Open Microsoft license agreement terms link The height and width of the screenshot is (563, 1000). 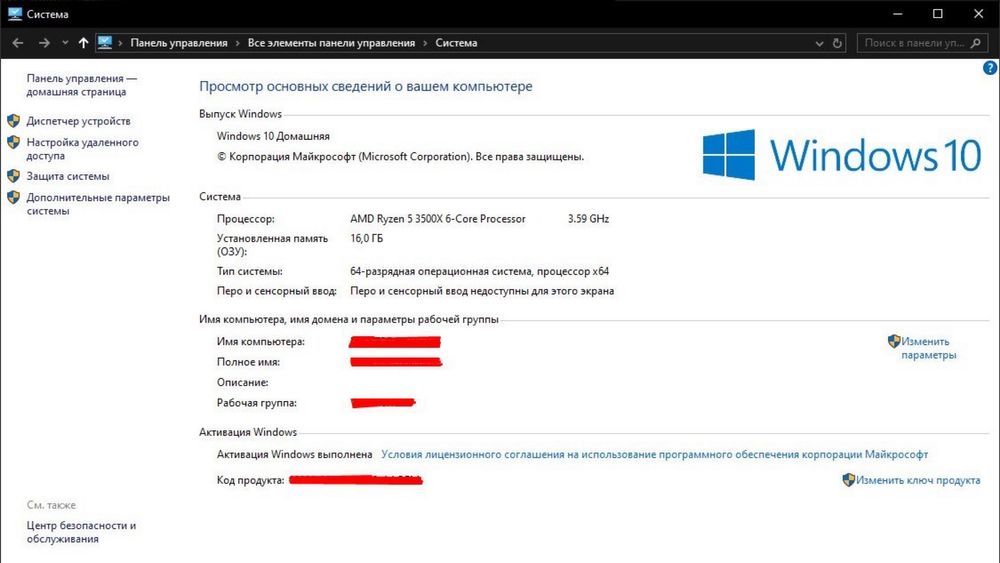click(x=654, y=454)
